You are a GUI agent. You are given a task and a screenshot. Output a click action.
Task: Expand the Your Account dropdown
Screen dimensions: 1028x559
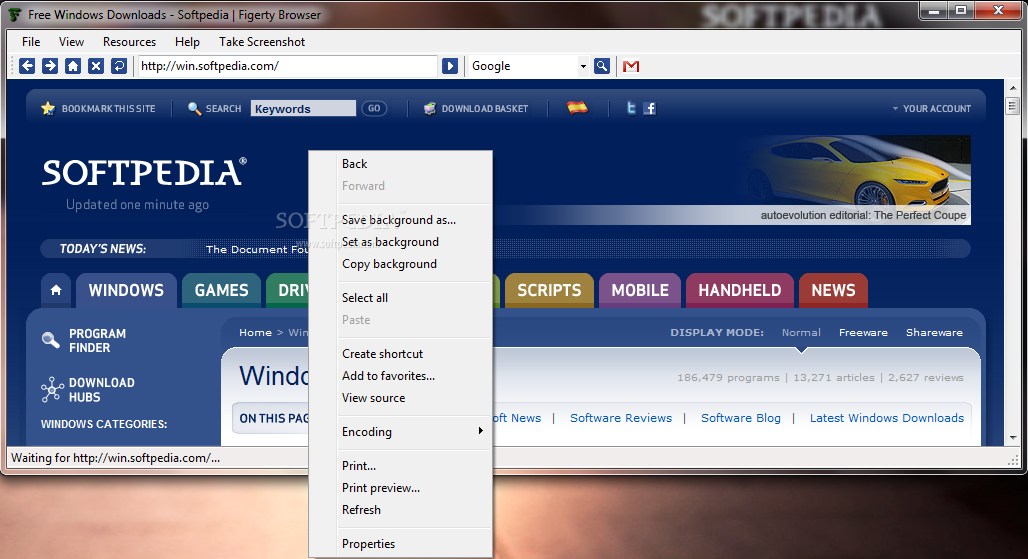pos(931,108)
